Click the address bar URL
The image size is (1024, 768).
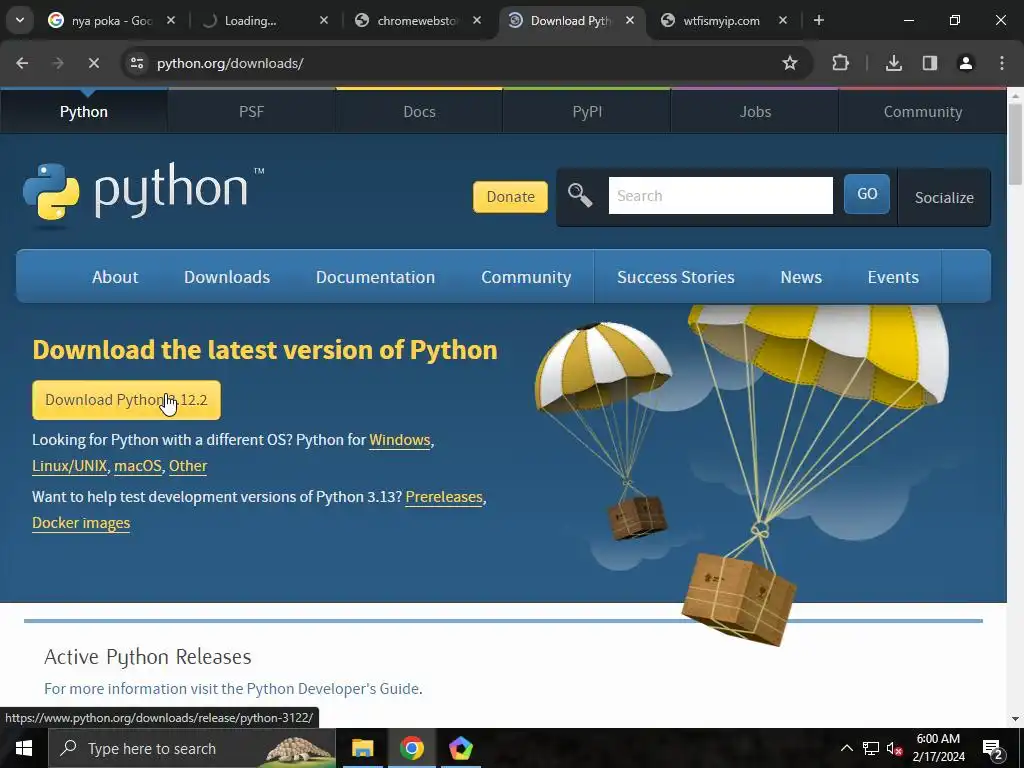230,63
